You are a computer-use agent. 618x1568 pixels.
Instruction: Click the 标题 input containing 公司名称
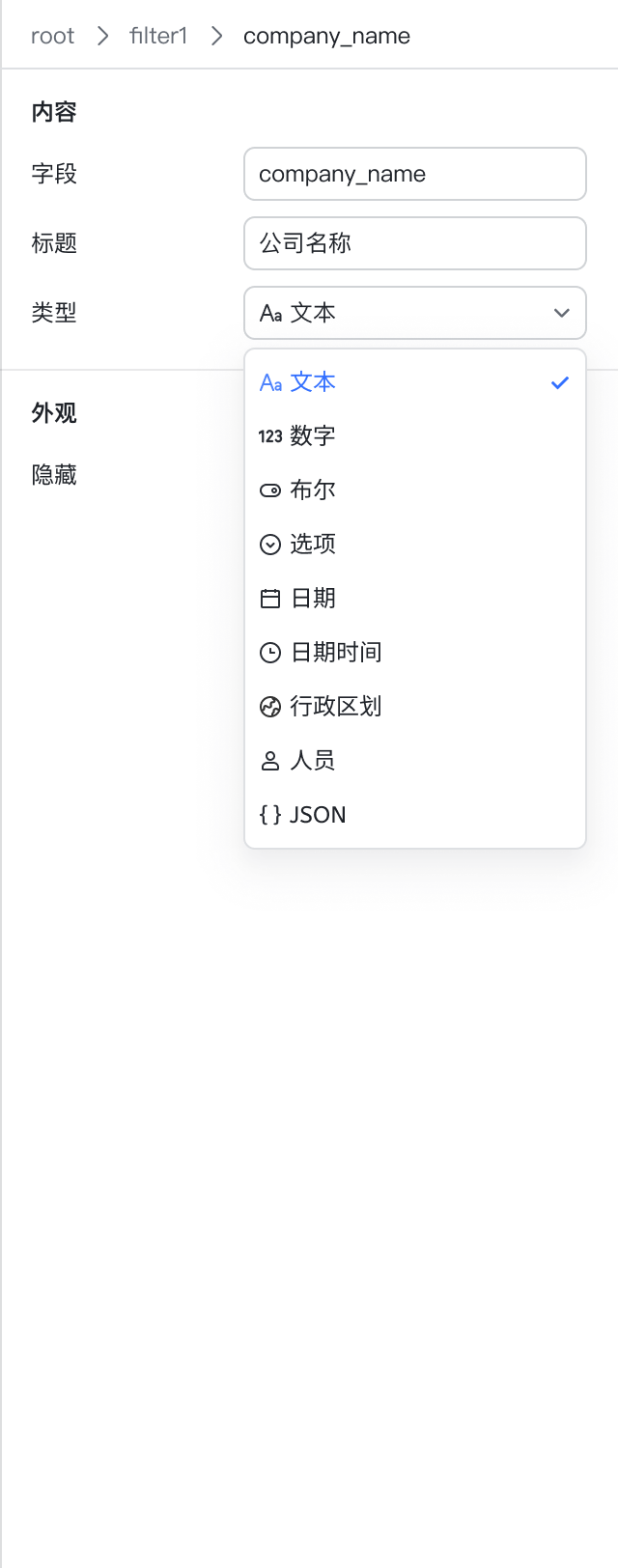(x=415, y=243)
